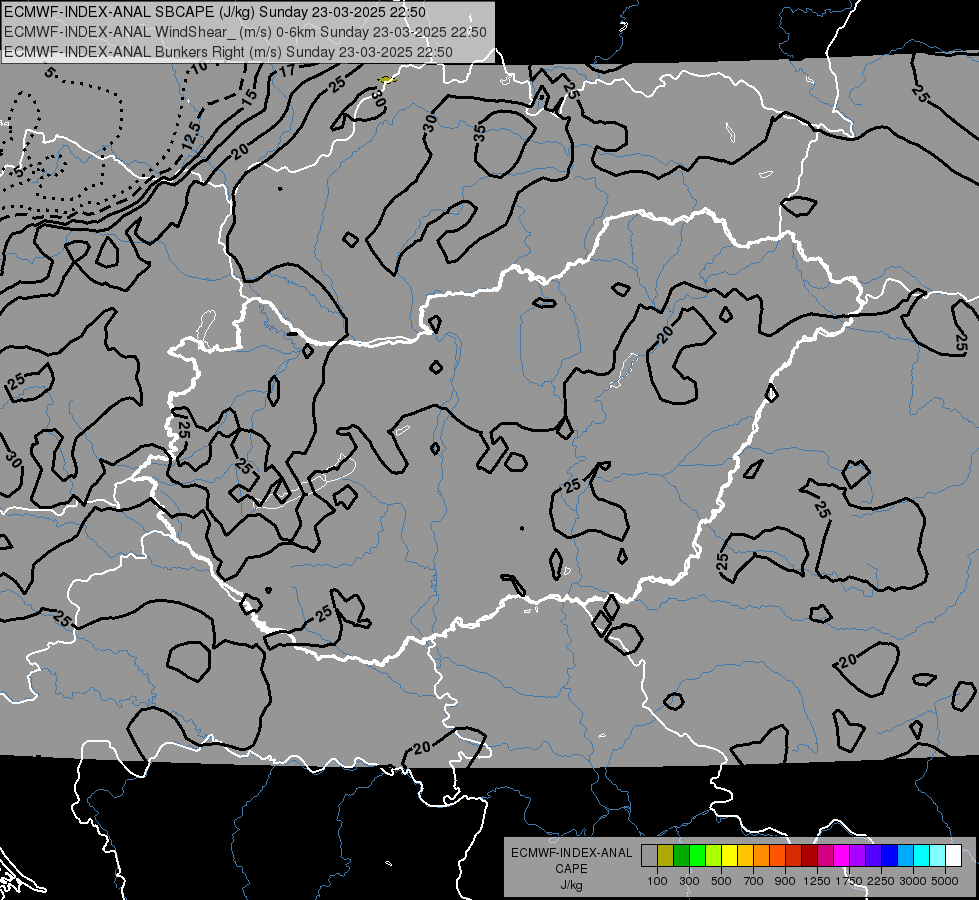
Task: Pick the gray swatch in CAPE legend
Action: [x=649, y=856]
